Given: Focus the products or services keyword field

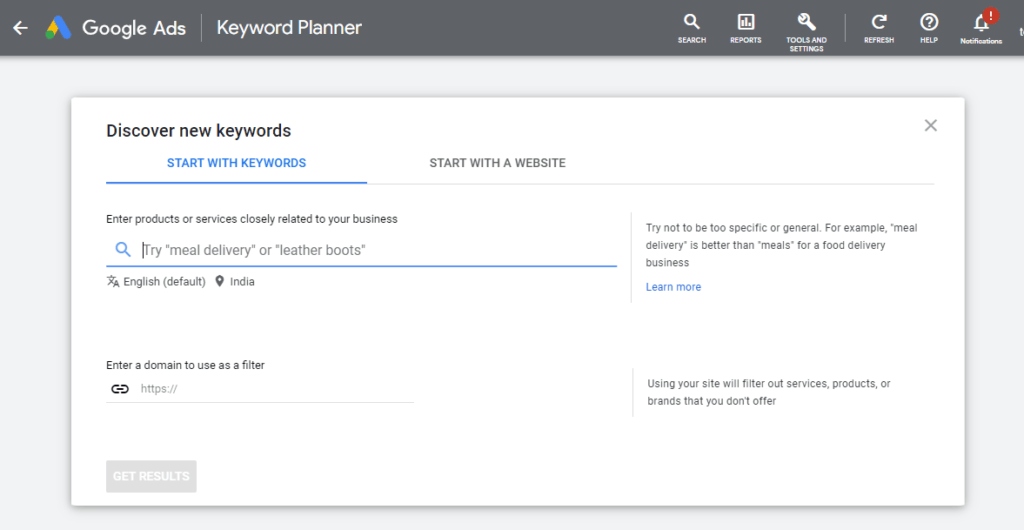Looking at the screenshot, I should tap(375, 250).
